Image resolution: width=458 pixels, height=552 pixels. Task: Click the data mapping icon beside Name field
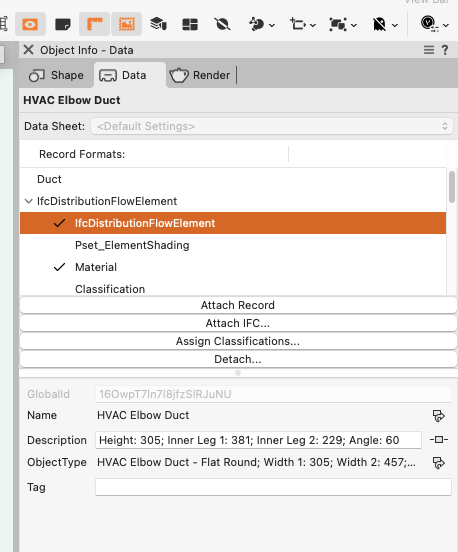coord(439,415)
